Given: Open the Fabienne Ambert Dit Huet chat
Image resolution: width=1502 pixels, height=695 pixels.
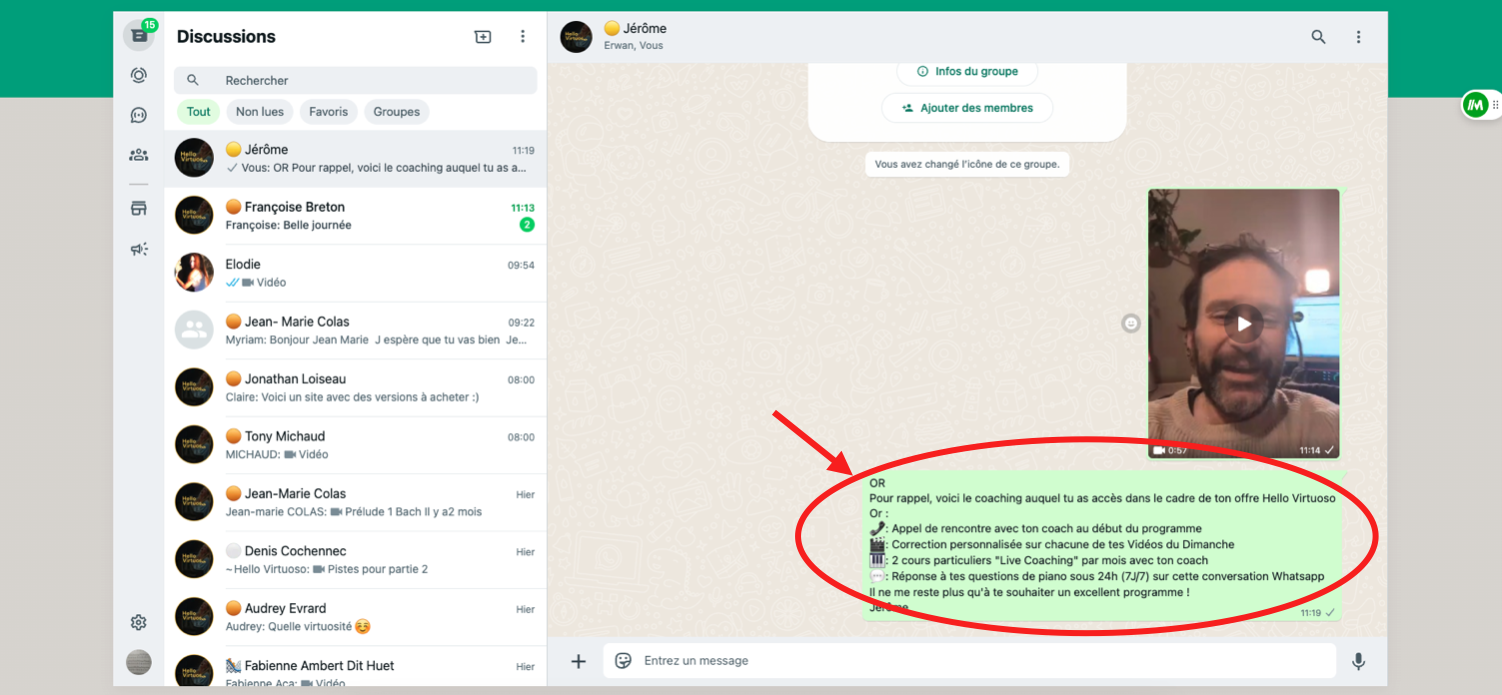Looking at the screenshot, I should click(x=355, y=666).
